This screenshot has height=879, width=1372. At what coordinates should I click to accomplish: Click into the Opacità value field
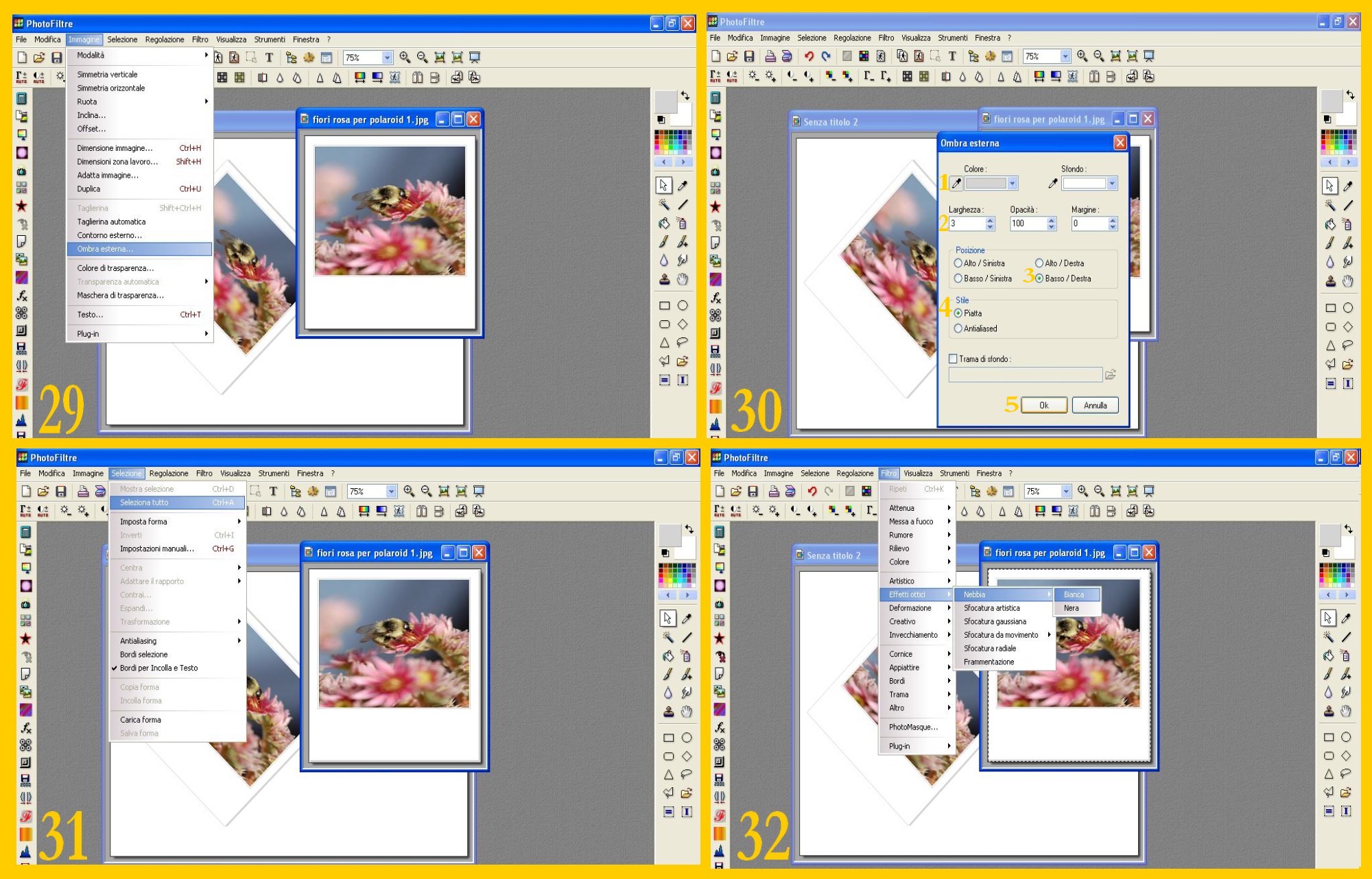click(1027, 224)
